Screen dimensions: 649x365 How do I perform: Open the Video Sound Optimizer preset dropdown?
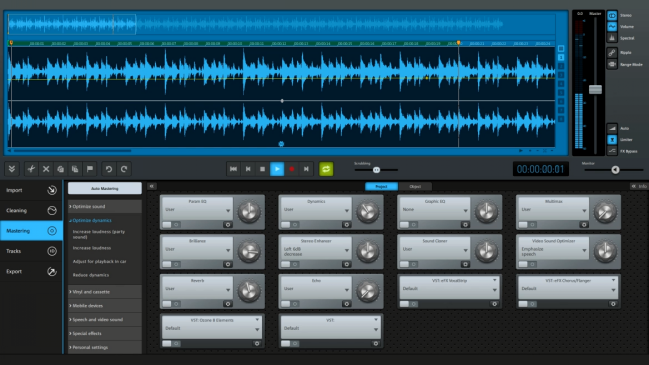click(553, 251)
